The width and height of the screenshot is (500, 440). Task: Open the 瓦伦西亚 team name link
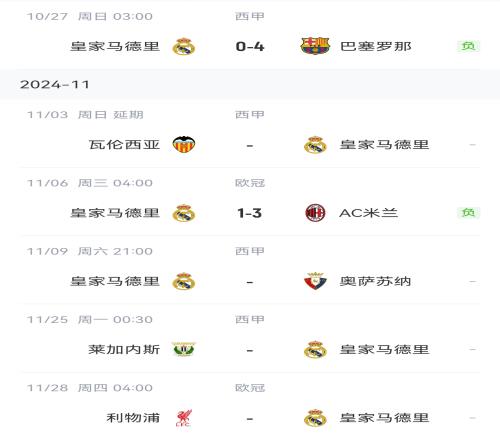pyautogui.click(x=124, y=145)
